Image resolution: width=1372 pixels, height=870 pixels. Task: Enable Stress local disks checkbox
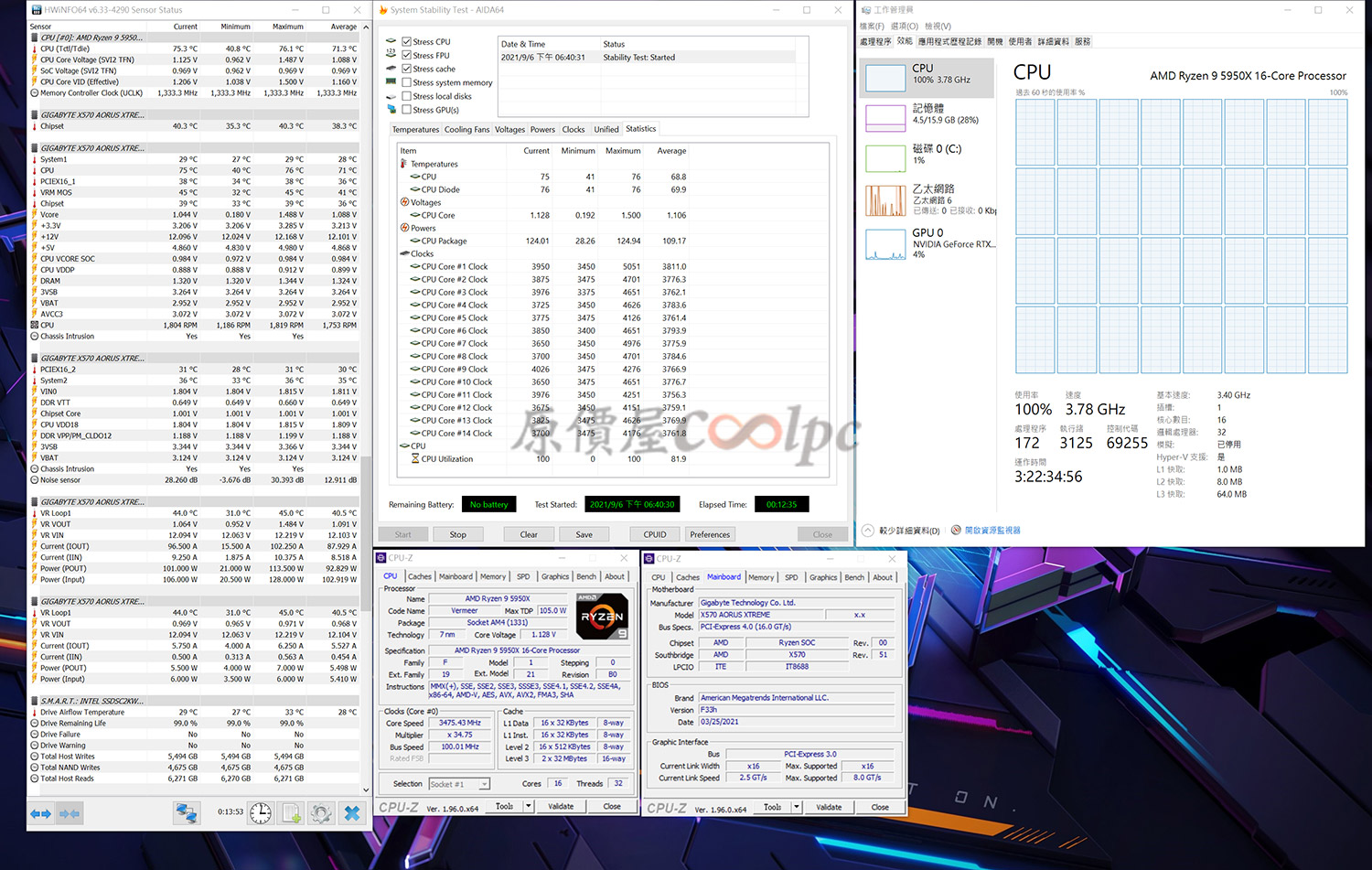(406, 96)
